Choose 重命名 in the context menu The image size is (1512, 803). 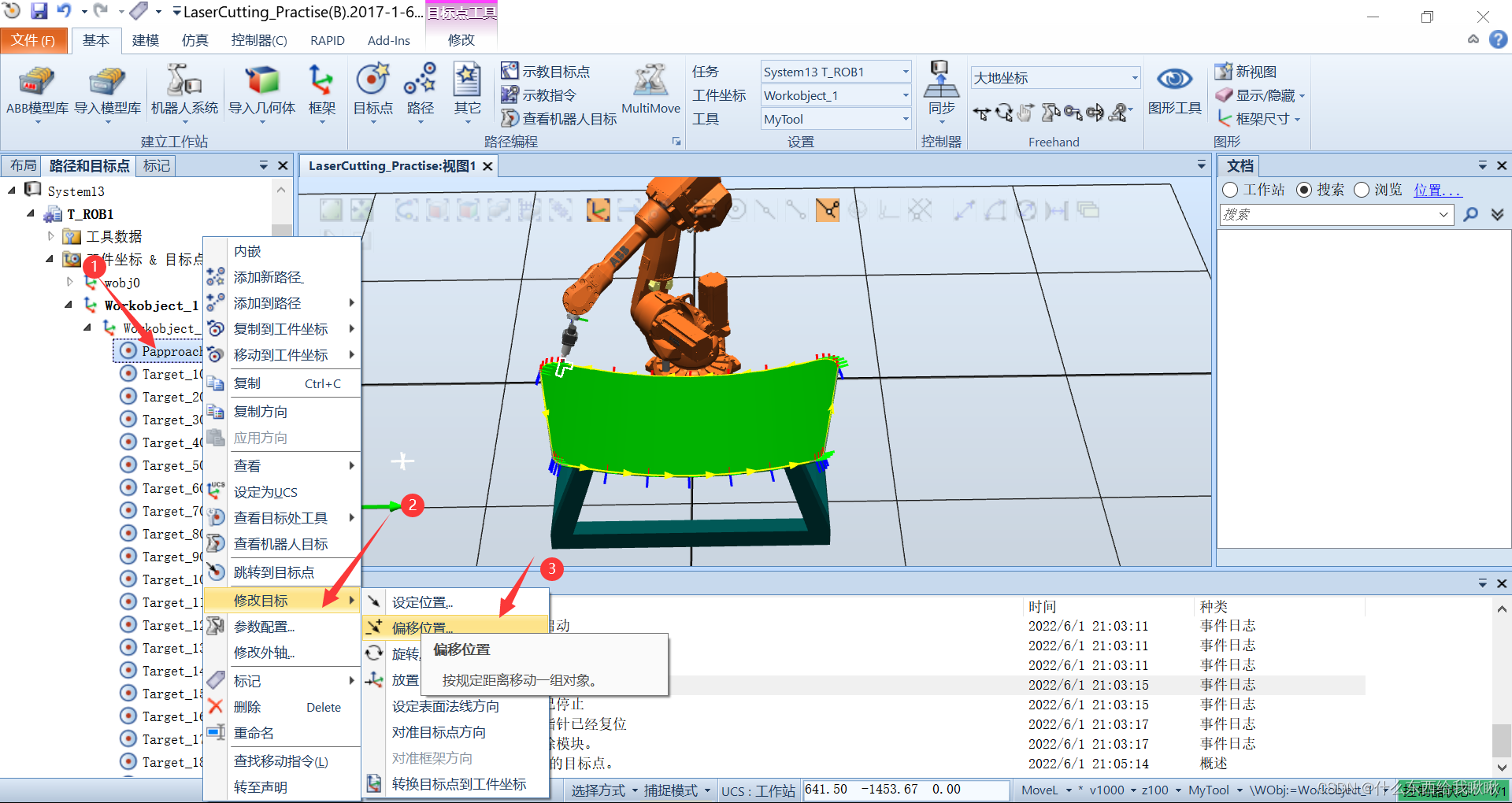(282, 733)
